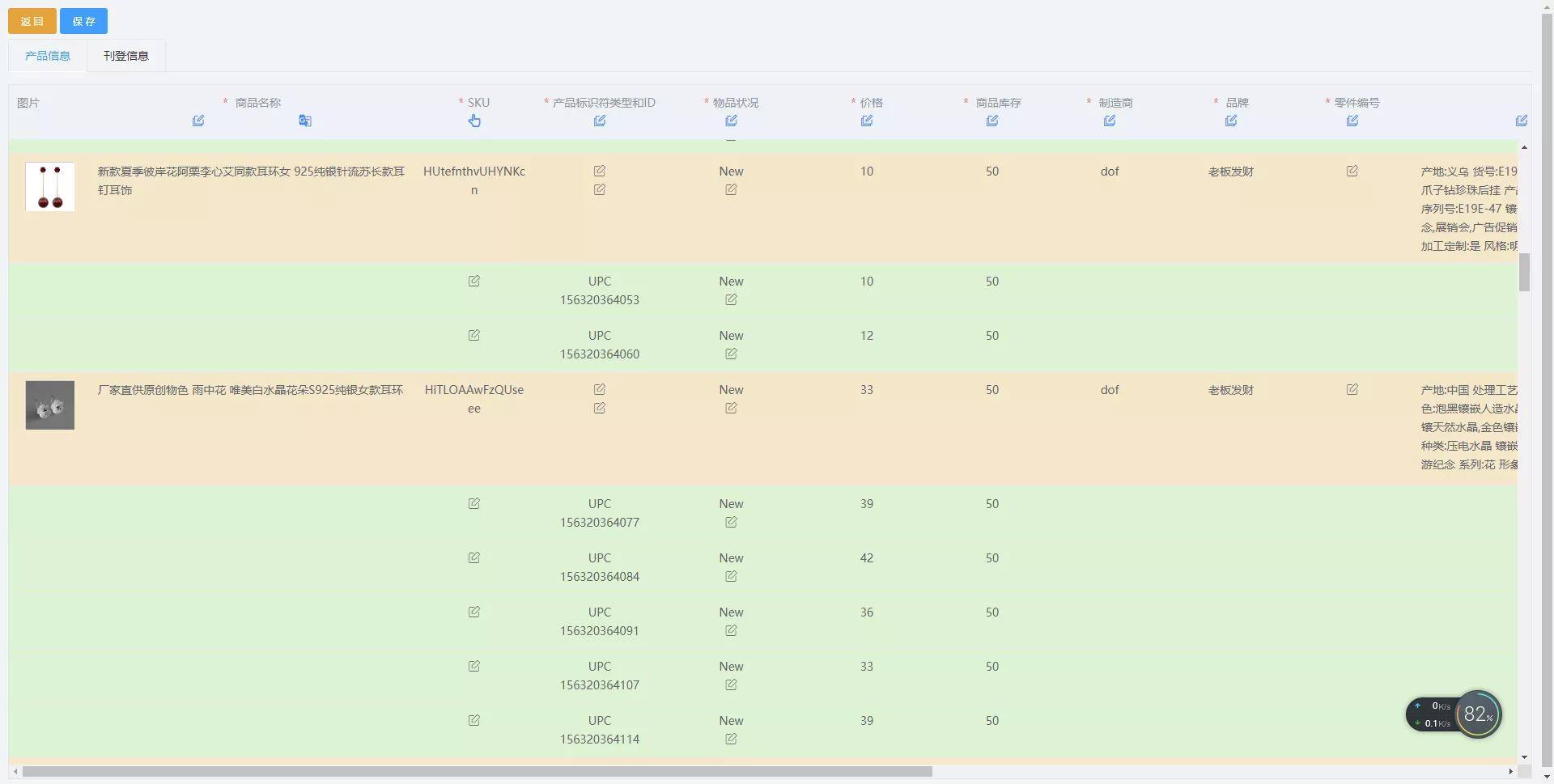Screen dimensions: 1554x784
Task: Click the translate icon under 商品名称 header
Action: tap(305, 121)
